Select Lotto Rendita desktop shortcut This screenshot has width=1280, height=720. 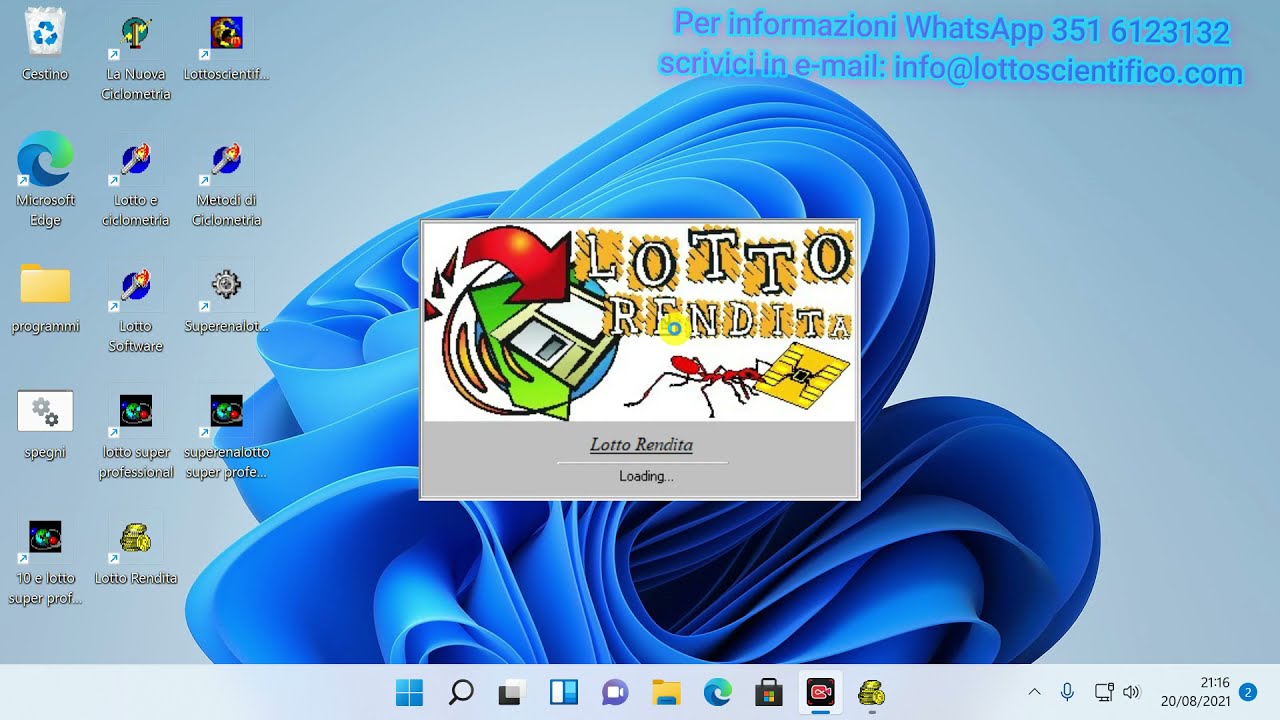point(136,552)
